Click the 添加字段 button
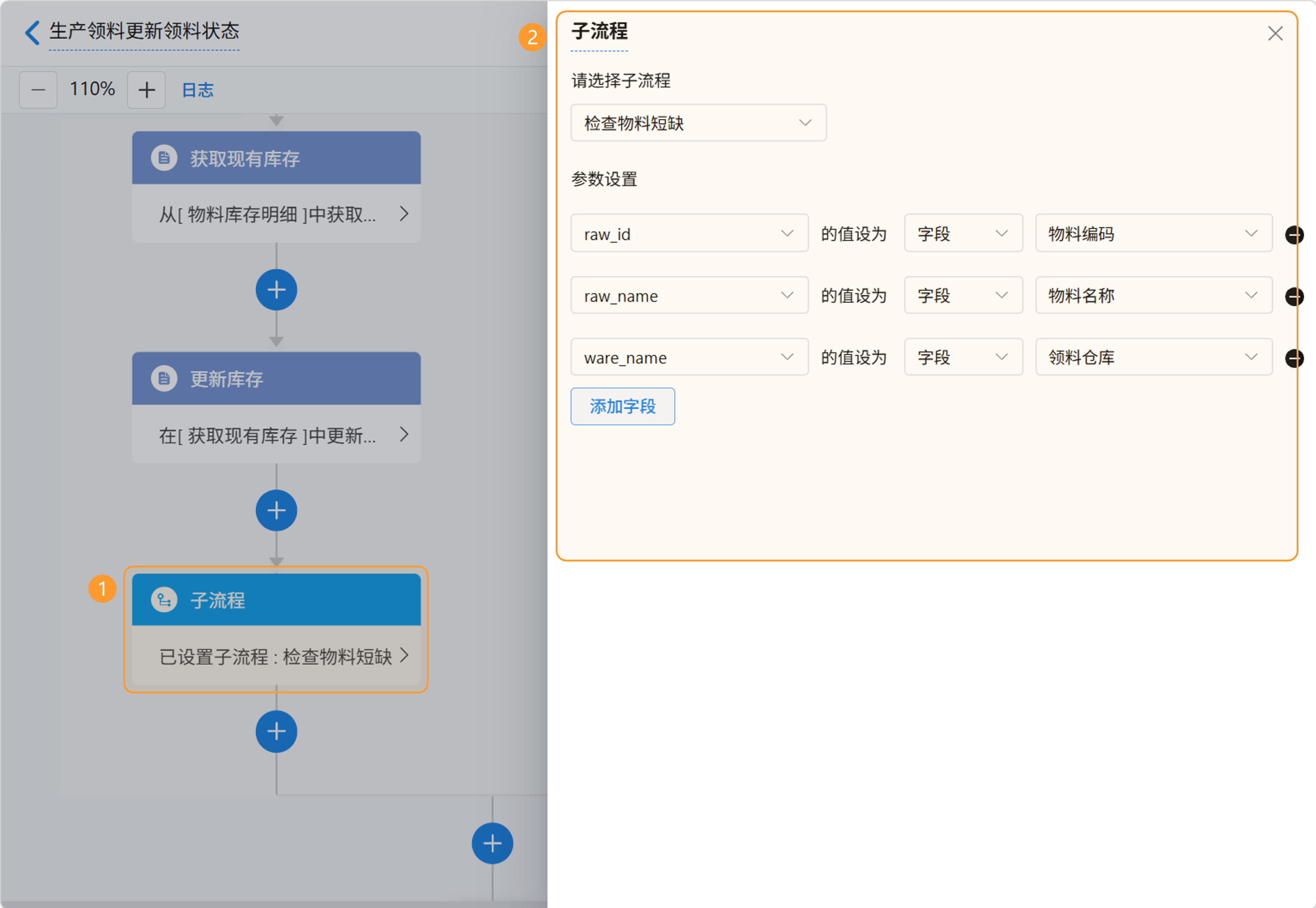 tap(622, 406)
